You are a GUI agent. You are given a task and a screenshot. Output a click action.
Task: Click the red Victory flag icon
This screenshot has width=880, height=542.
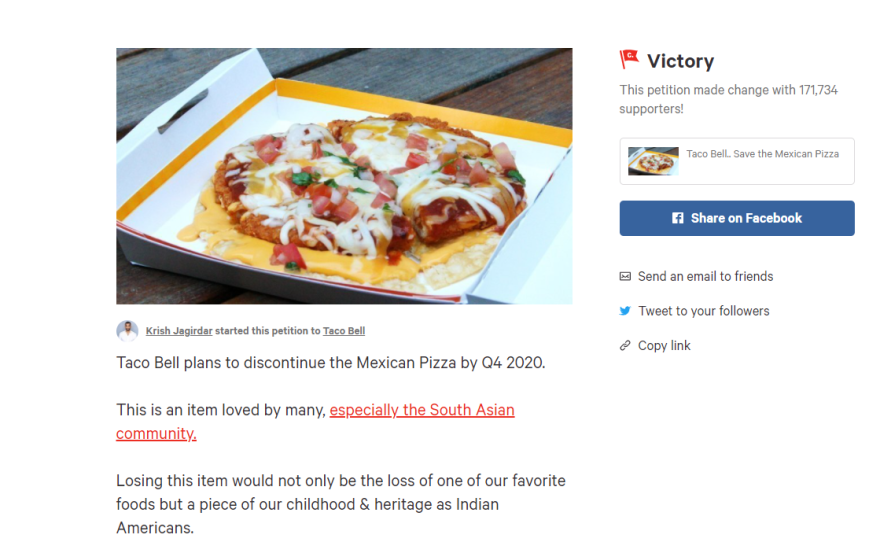point(629,60)
